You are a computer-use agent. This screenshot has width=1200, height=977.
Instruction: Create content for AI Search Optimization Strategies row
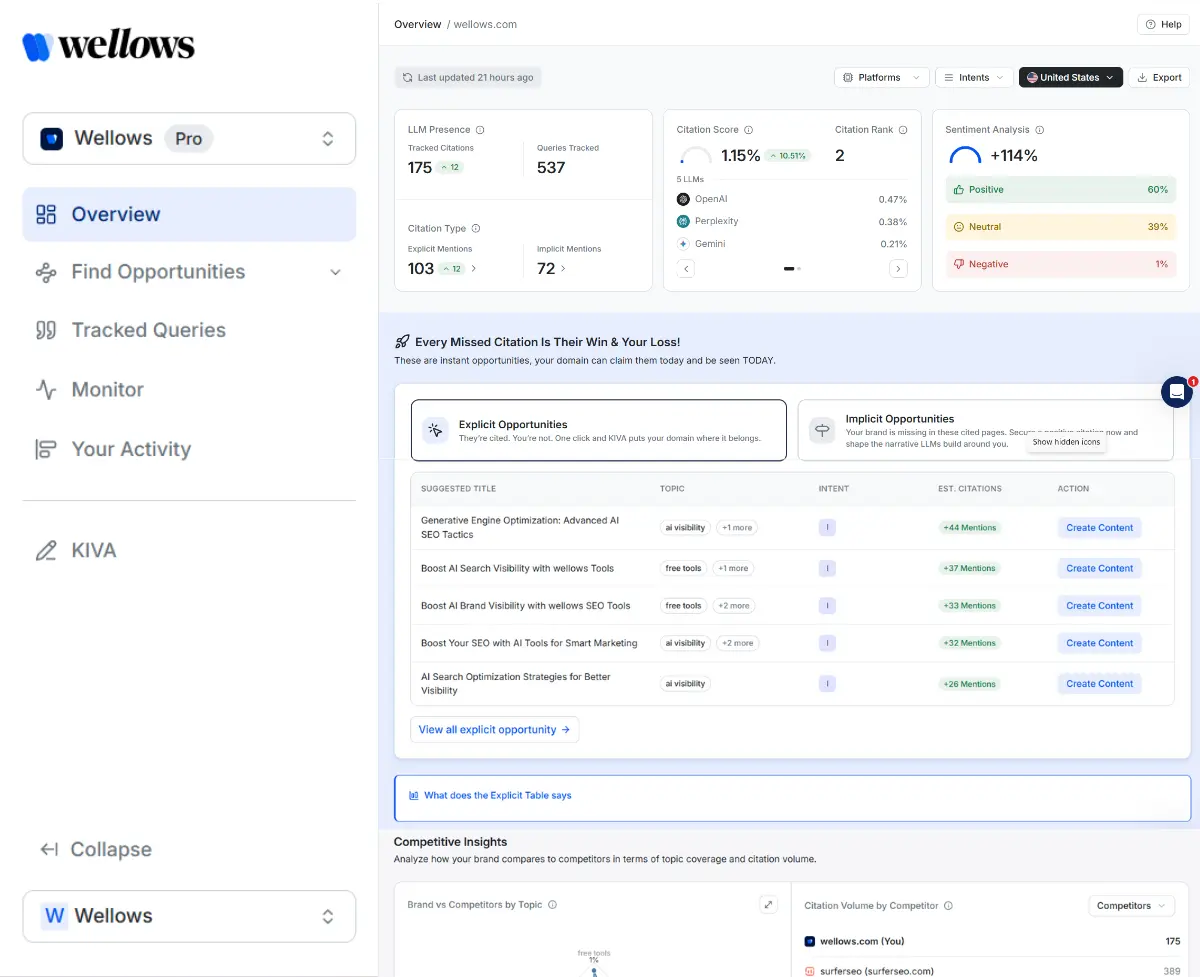pyautogui.click(x=1100, y=684)
